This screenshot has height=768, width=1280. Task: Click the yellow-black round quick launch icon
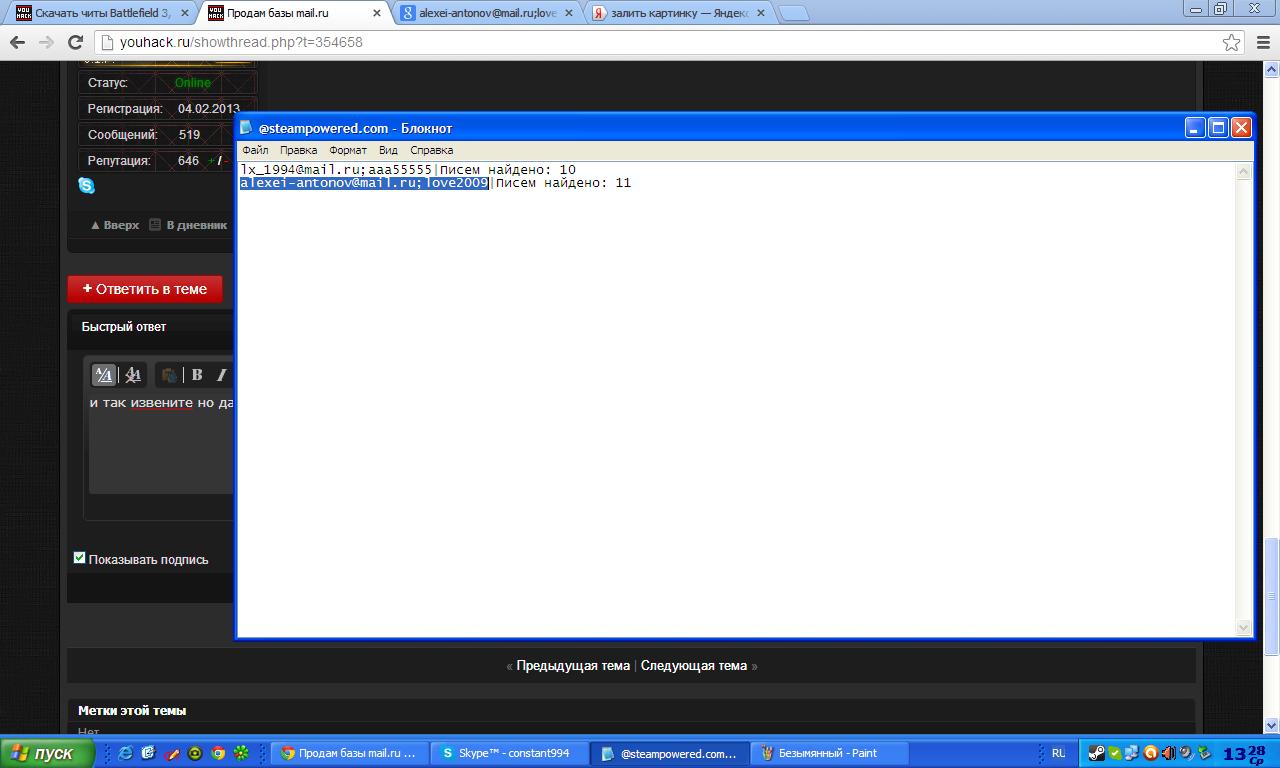195,753
